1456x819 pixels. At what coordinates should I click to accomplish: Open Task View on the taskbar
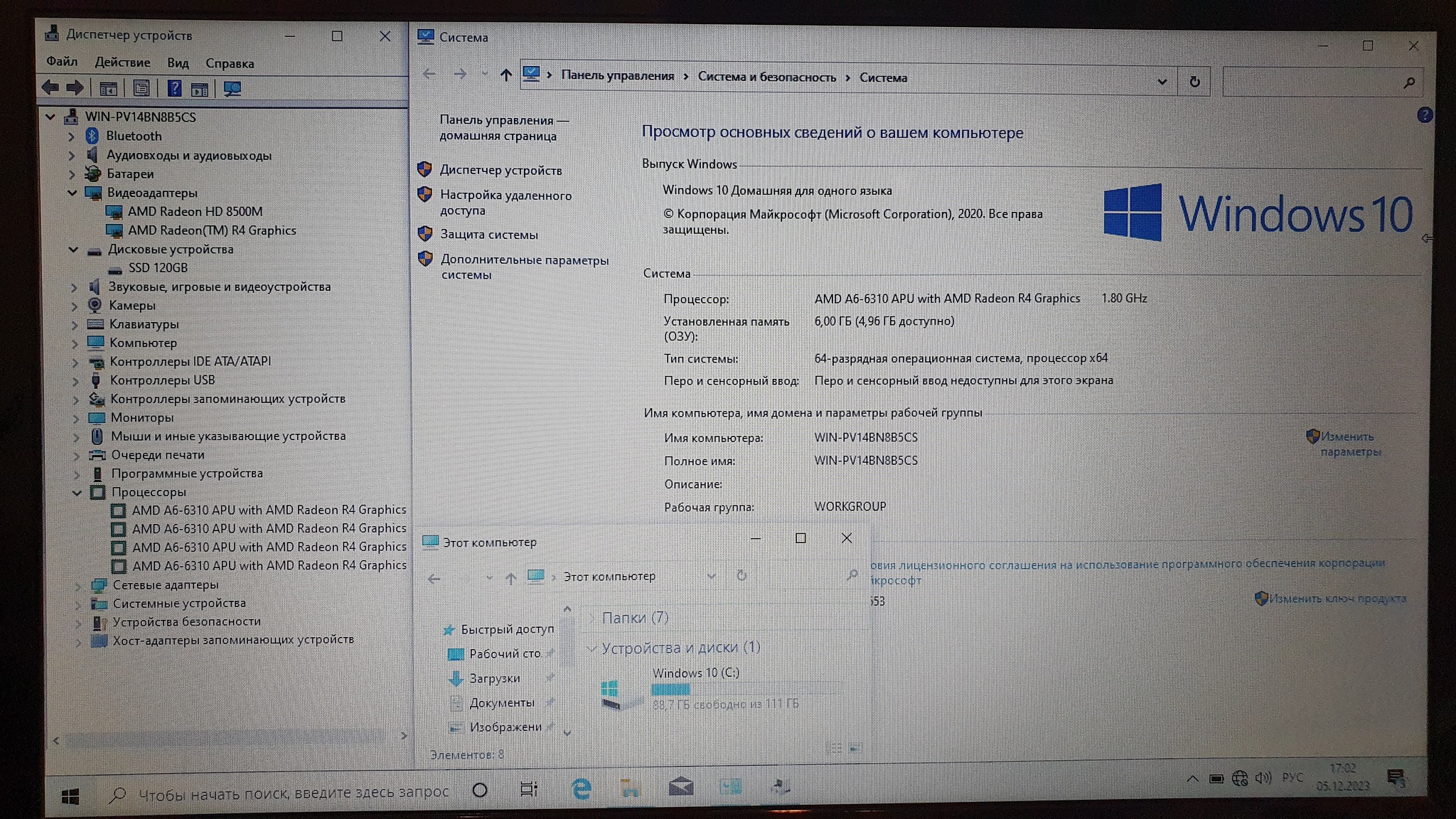click(529, 788)
